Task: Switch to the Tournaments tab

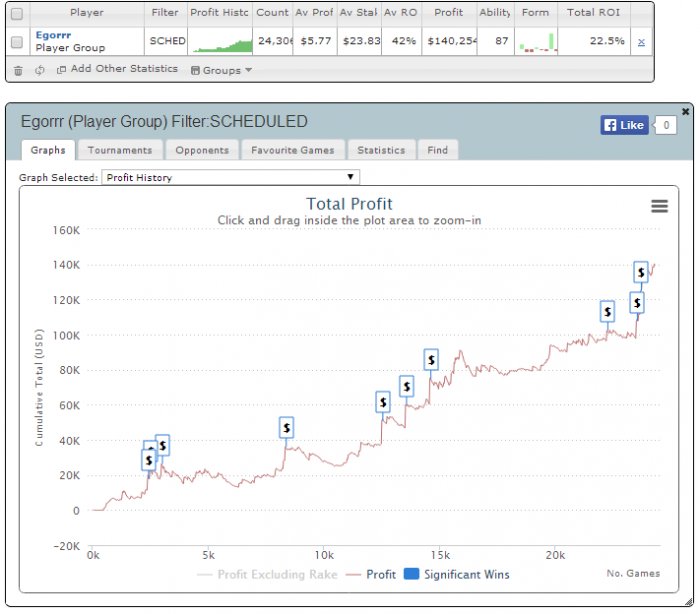Action: pyautogui.click(x=120, y=150)
